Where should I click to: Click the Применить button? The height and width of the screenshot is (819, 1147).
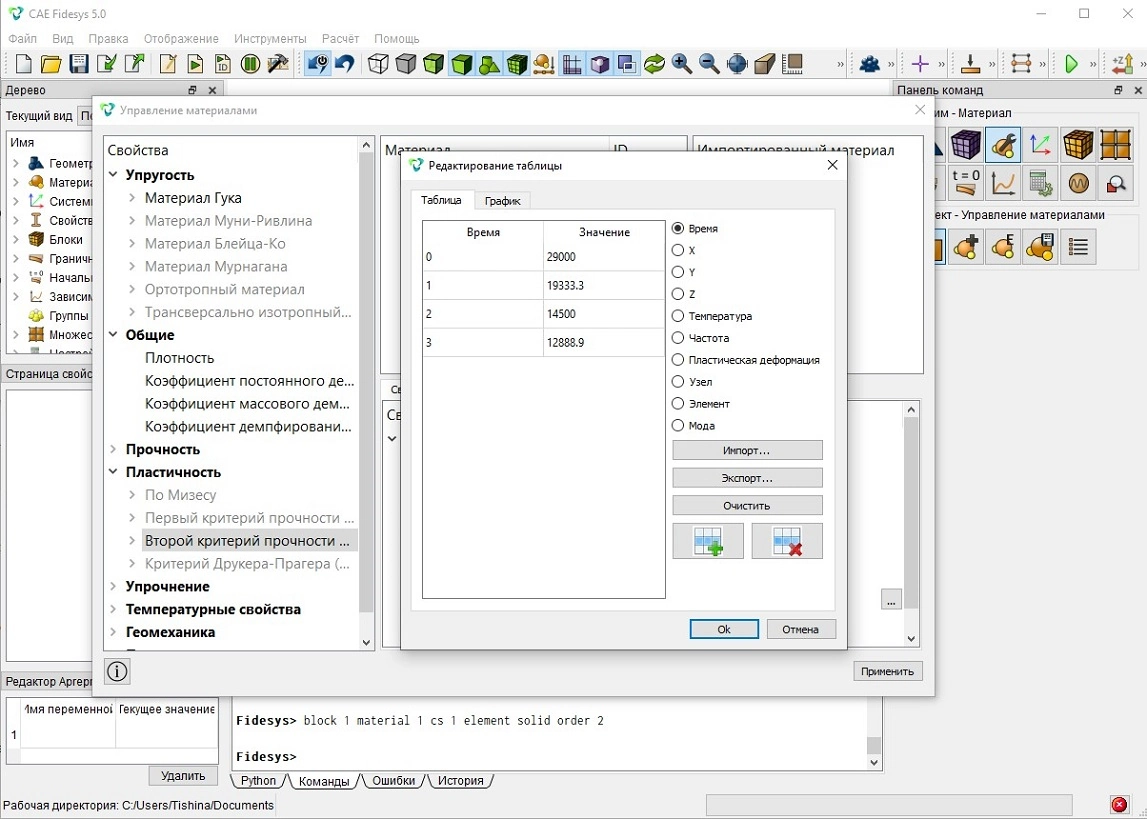pyautogui.click(x=887, y=671)
